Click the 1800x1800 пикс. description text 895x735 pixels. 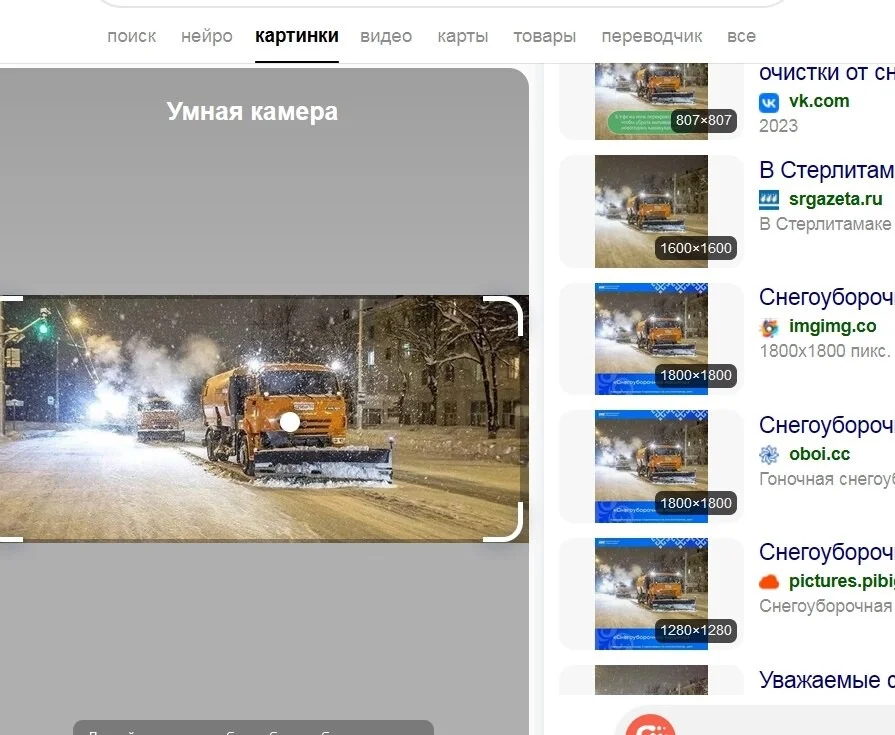point(825,351)
